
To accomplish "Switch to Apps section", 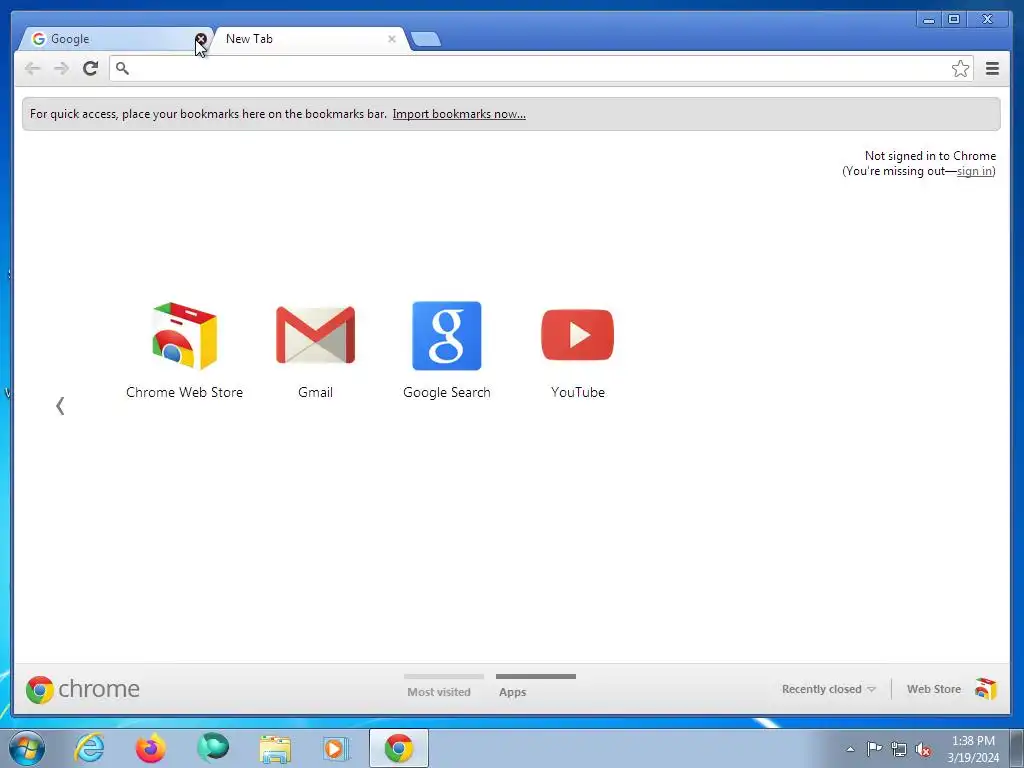I will [536, 686].
